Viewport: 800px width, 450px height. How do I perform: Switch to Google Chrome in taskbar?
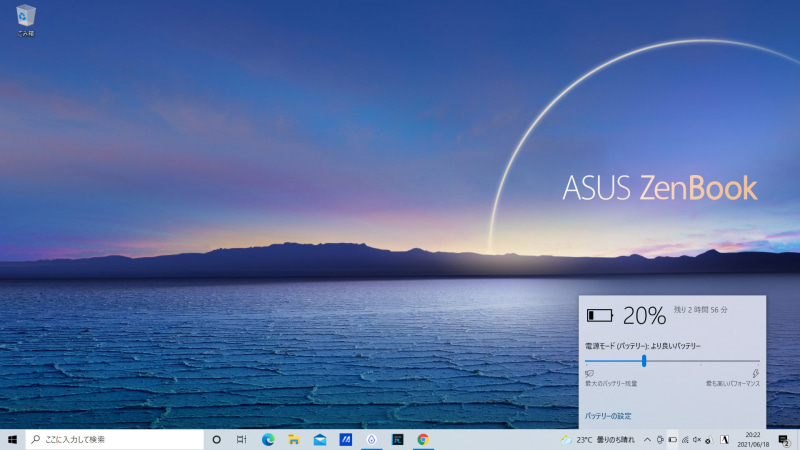point(423,439)
